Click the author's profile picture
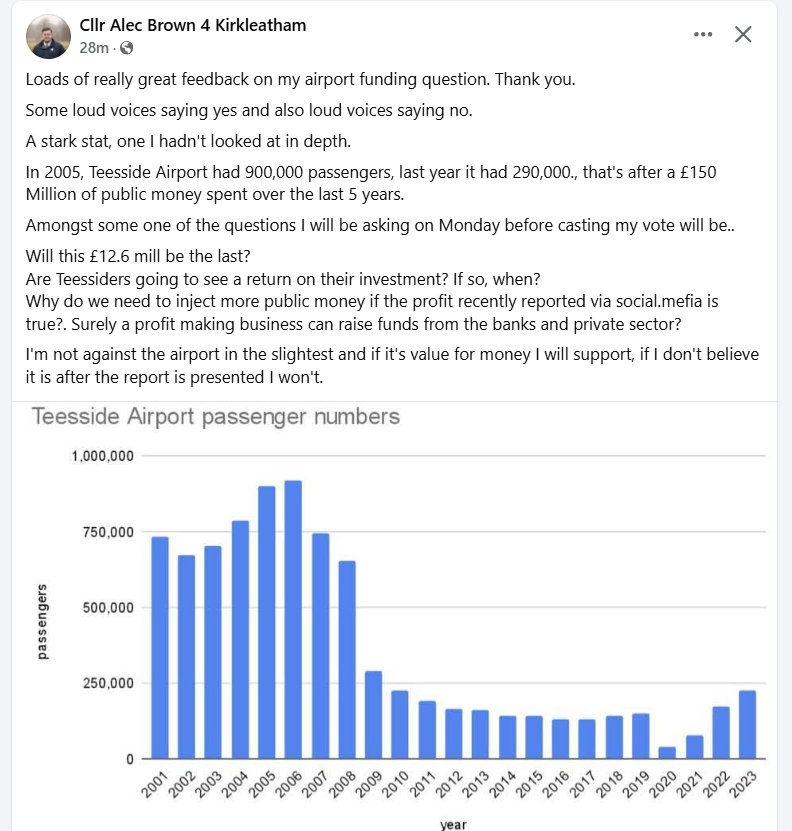This screenshot has width=792, height=831. pyautogui.click(x=50, y=37)
